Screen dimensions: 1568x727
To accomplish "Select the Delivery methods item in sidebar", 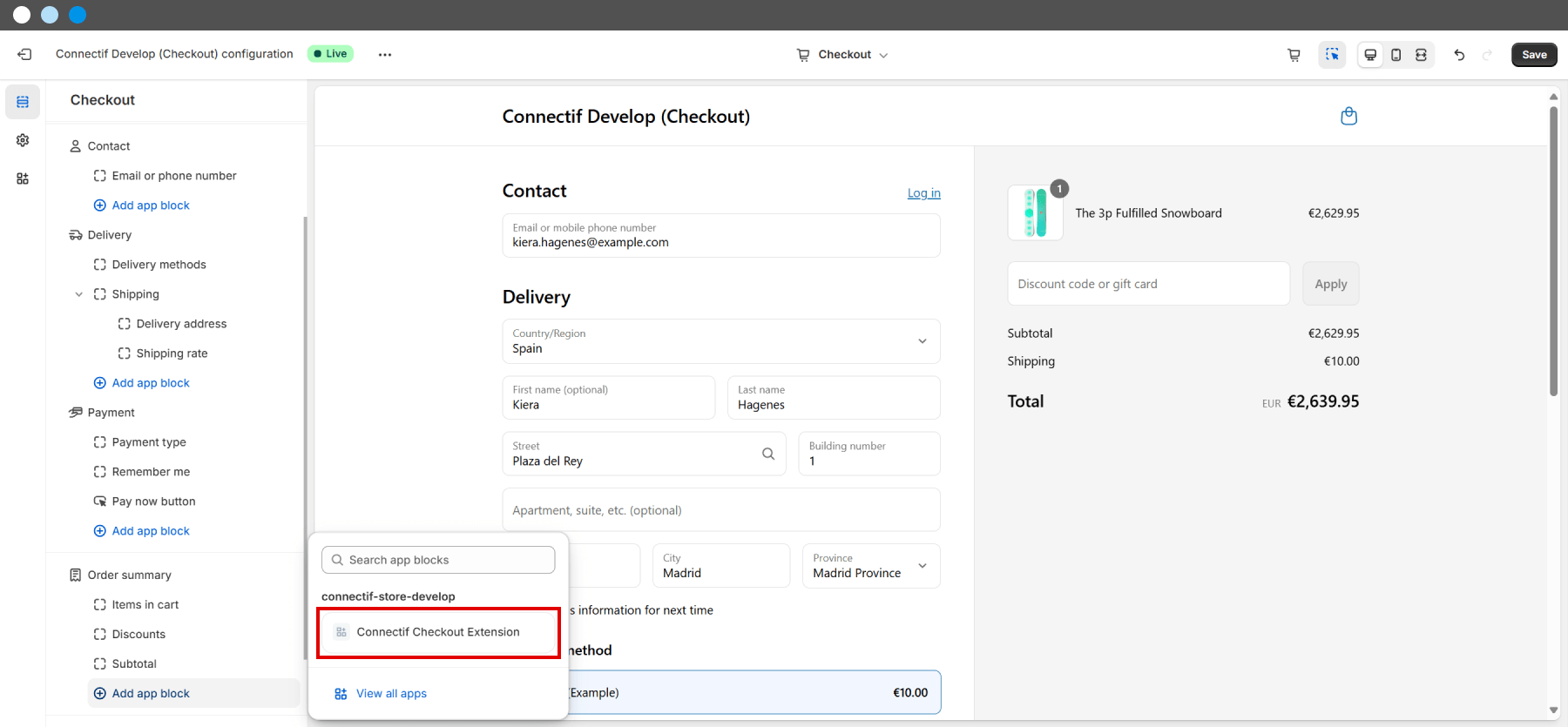I will (x=159, y=265).
